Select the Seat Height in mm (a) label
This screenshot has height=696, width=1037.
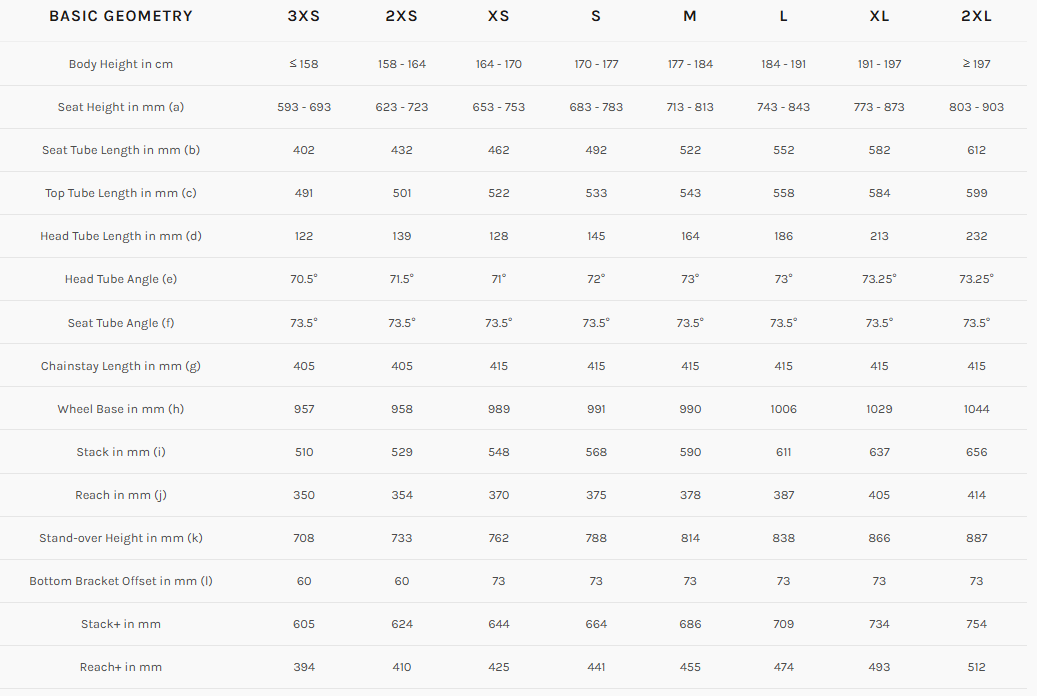(121, 107)
